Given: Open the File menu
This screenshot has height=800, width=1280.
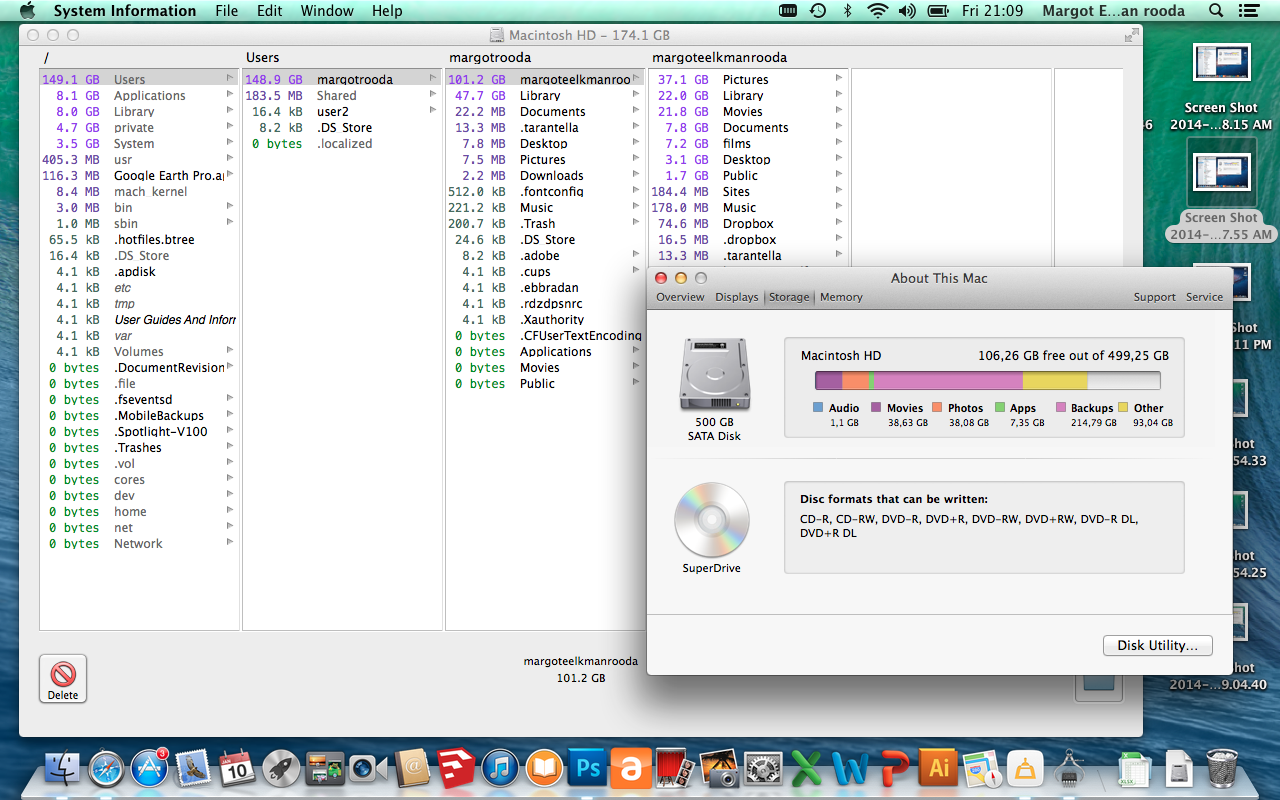Looking at the screenshot, I should [227, 11].
